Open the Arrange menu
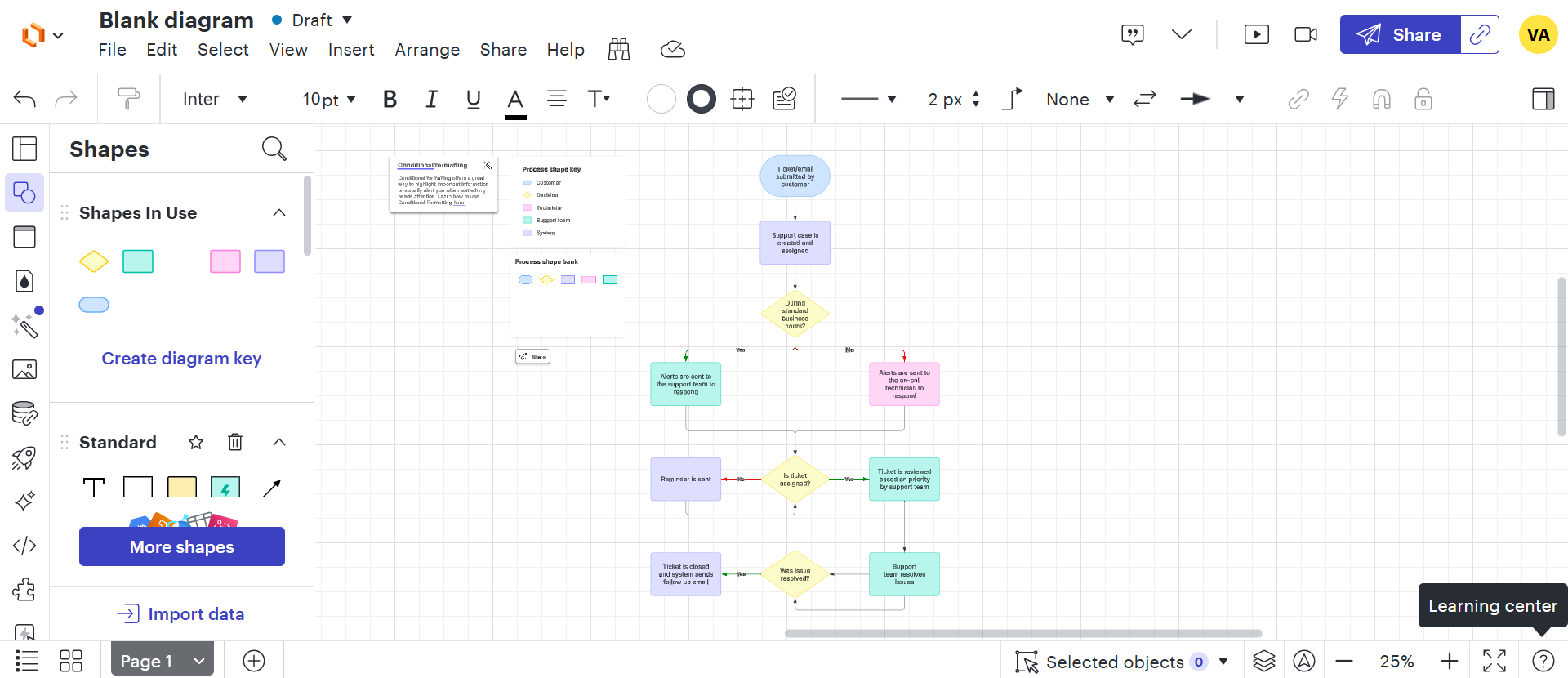This screenshot has height=678, width=1568. pos(427,50)
